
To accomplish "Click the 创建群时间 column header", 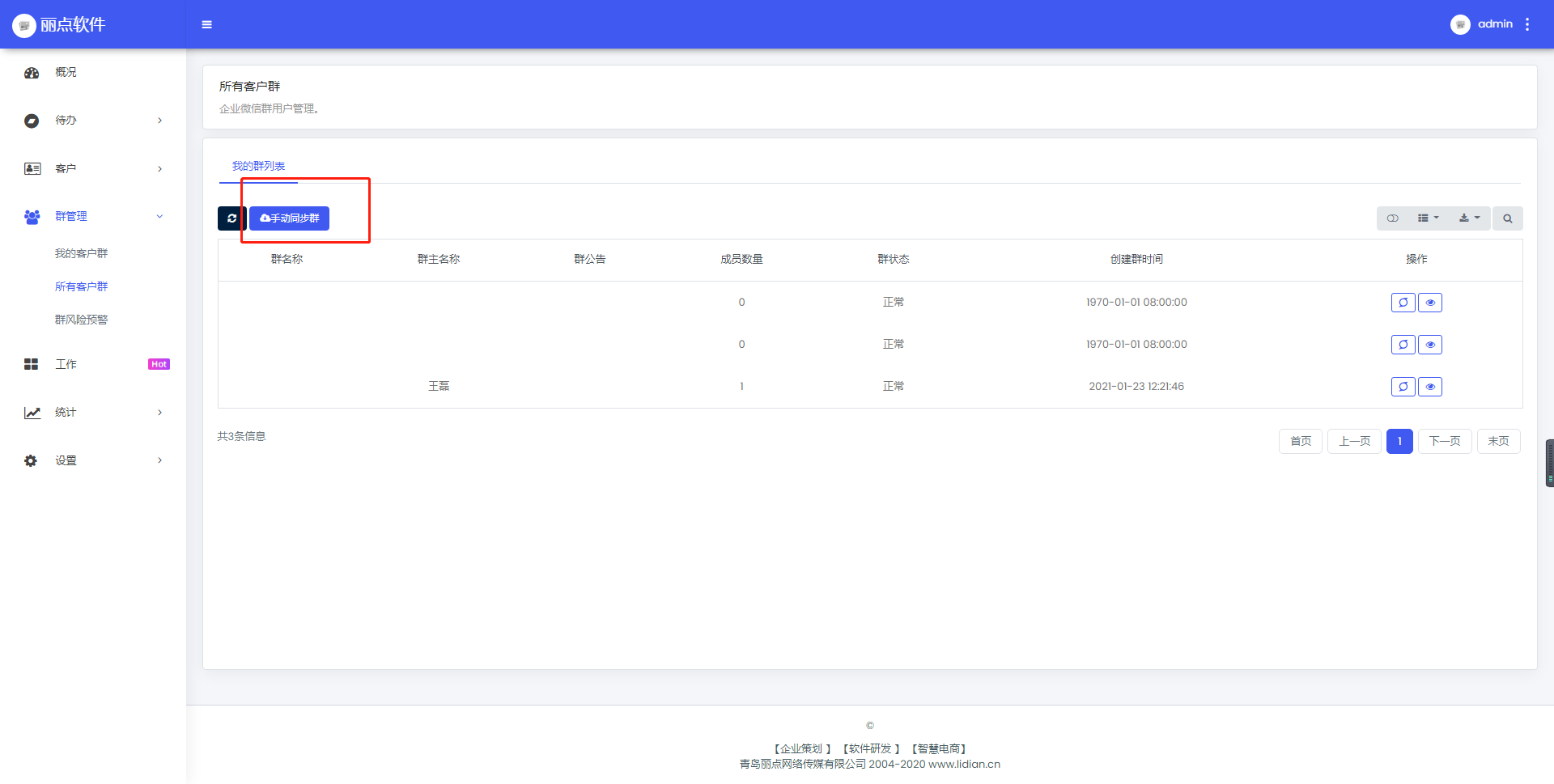I will point(1136,260).
